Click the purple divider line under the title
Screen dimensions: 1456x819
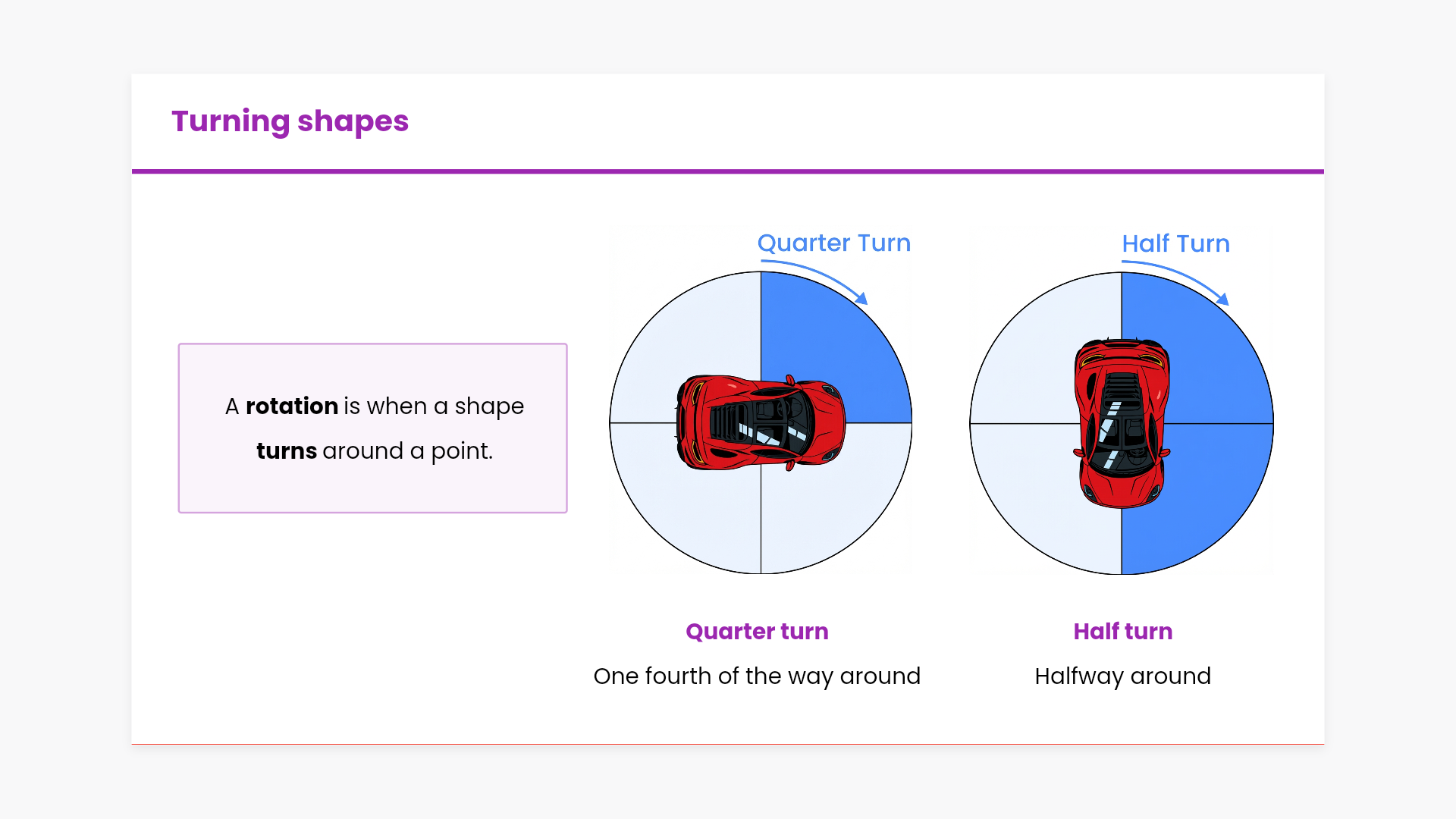tap(728, 172)
